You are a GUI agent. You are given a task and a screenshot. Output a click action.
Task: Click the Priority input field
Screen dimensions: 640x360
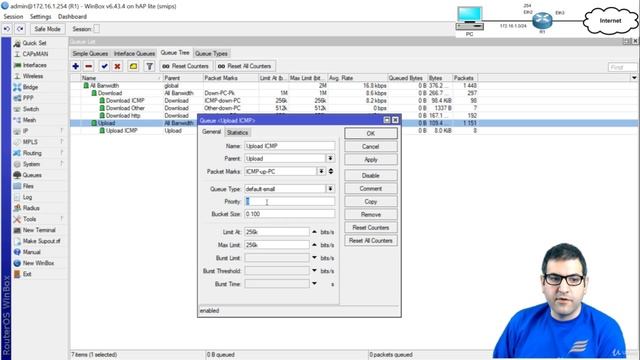coord(289,201)
